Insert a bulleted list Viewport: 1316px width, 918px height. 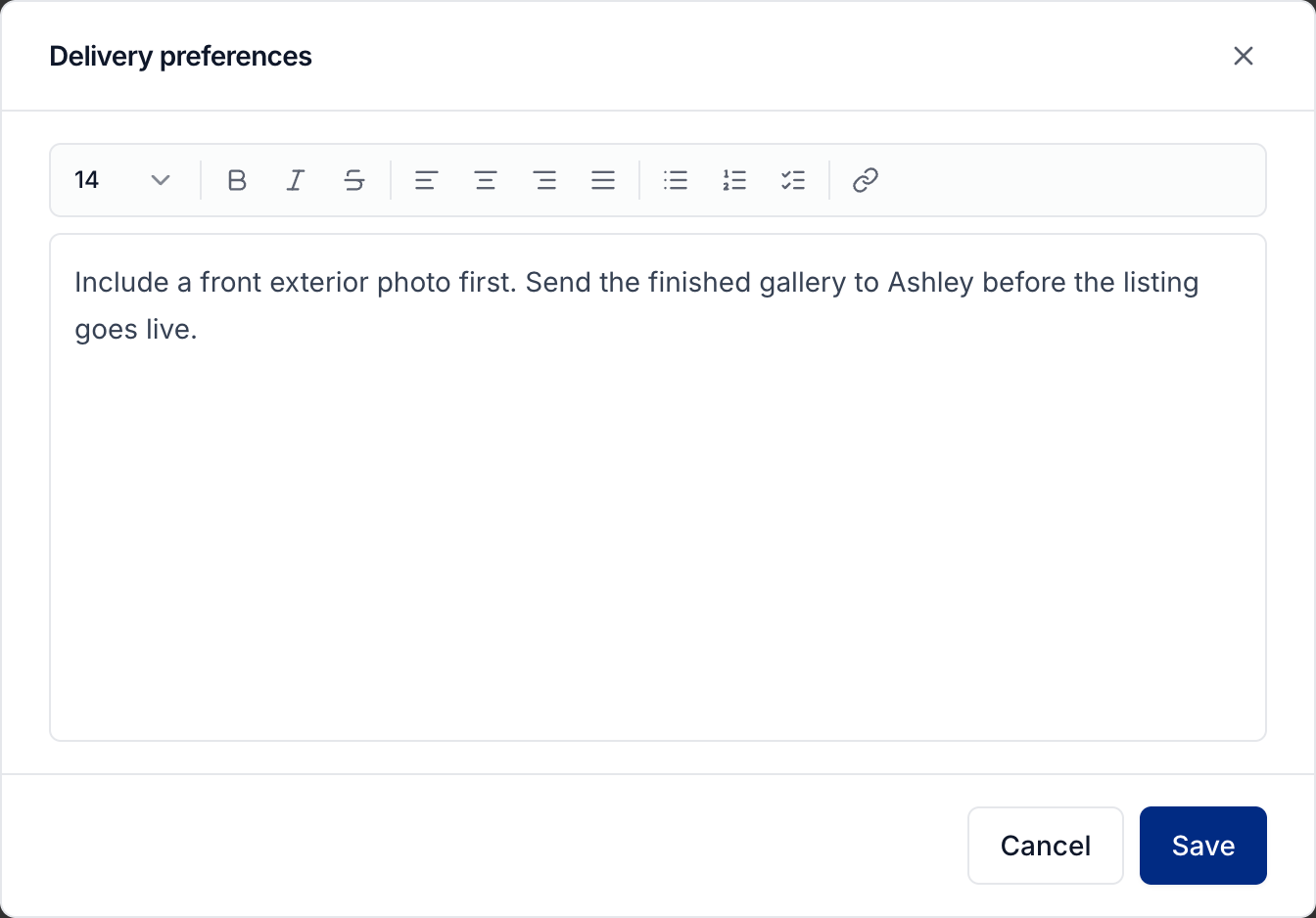pyautogui.click(x=676, y=180)
